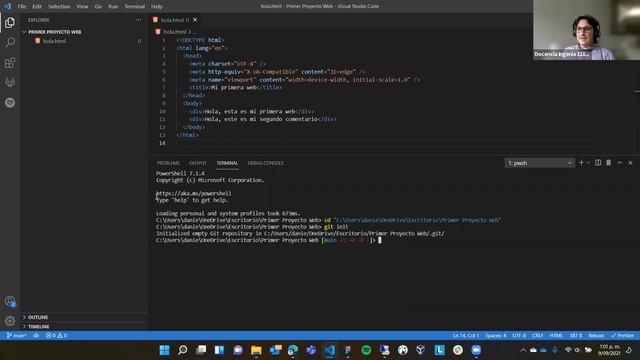Click the webcam video thumbnail

click(x=587, y=30)
